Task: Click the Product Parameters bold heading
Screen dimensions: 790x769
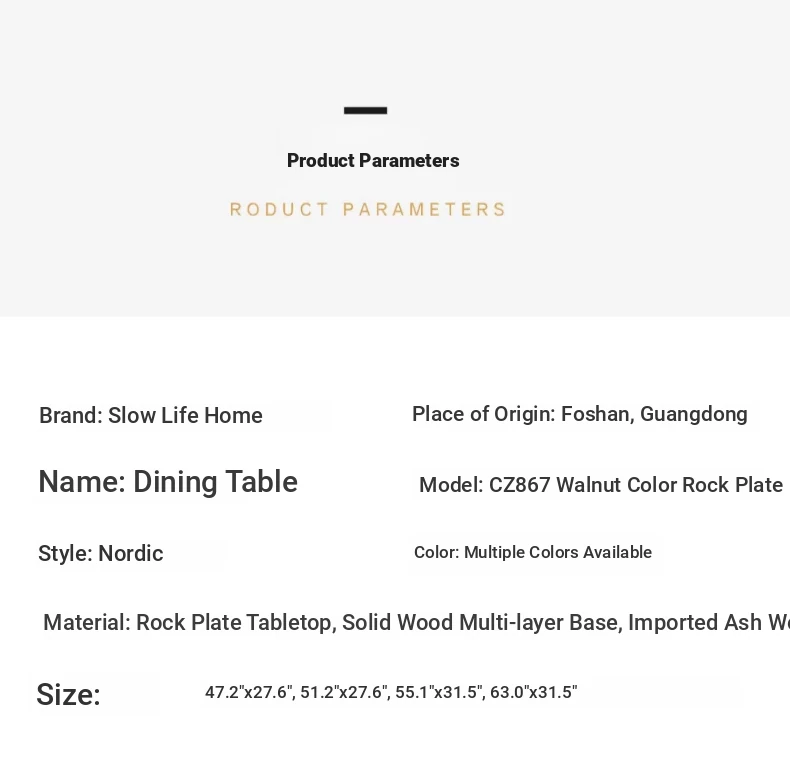Action: pos(373,161)
